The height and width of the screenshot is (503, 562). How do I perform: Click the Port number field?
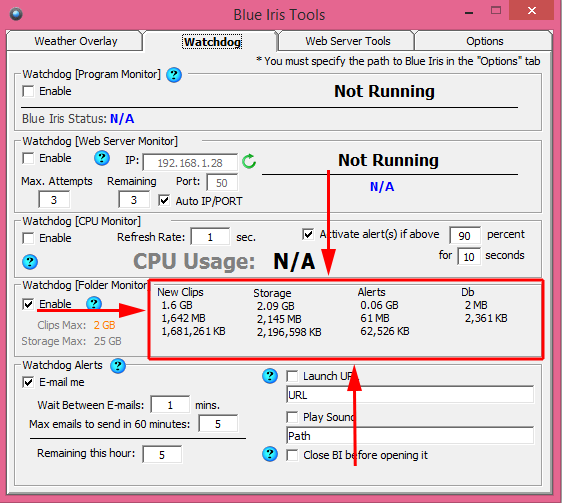click(222, 183)
